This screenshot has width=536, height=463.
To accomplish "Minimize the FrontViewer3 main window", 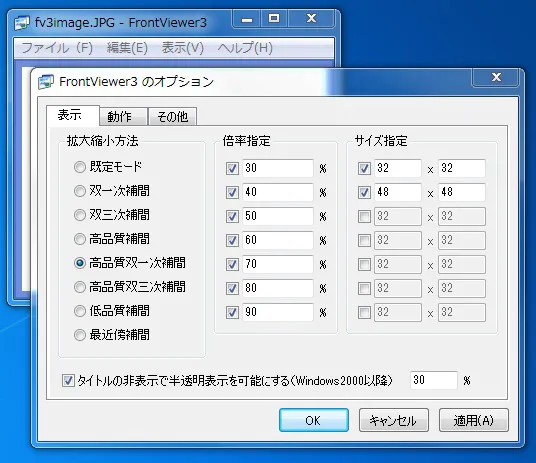I will [247, 18].
